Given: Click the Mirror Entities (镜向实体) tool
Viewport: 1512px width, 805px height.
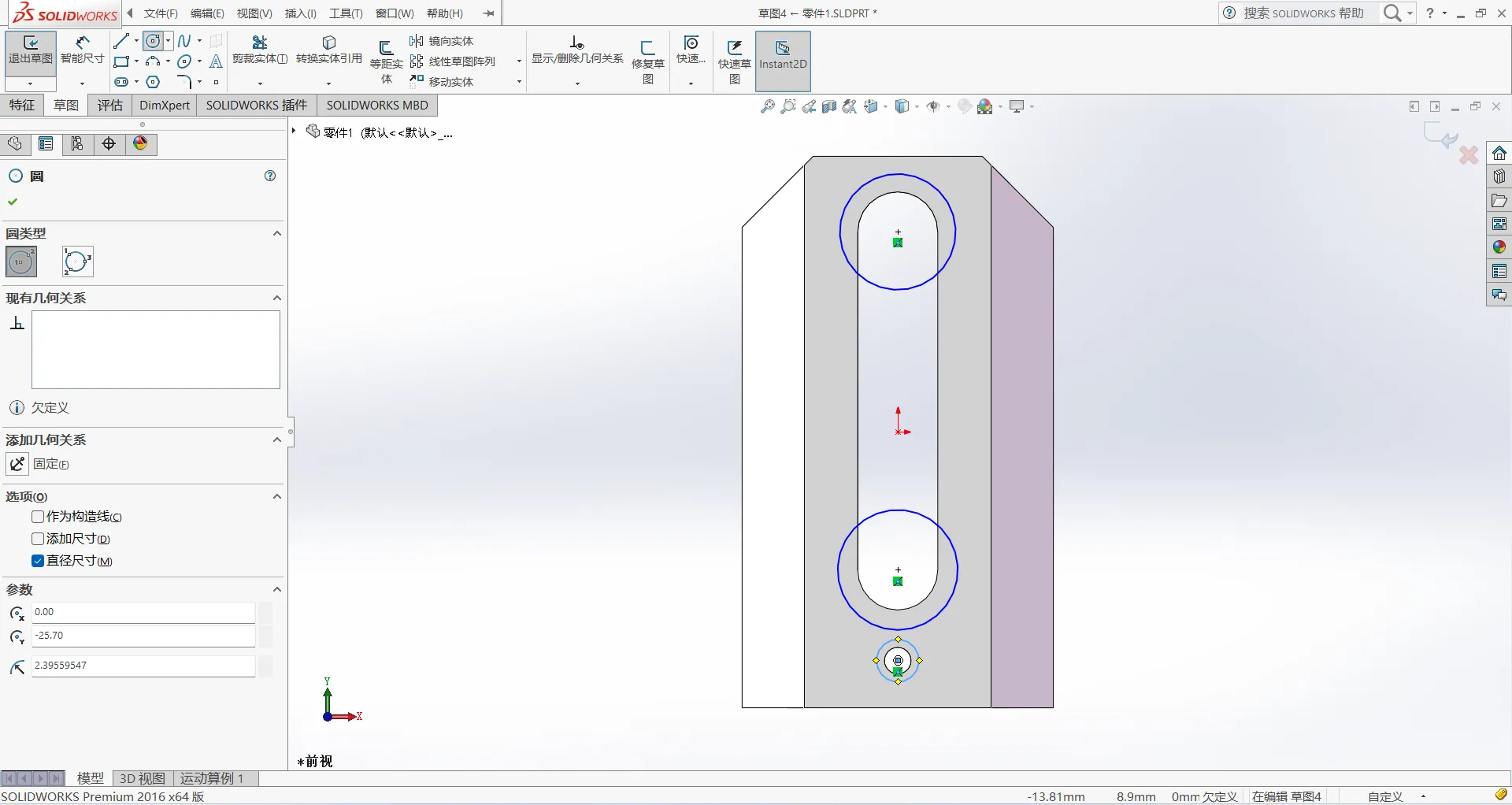Looking at the screenshot, I should click(443, 41).
